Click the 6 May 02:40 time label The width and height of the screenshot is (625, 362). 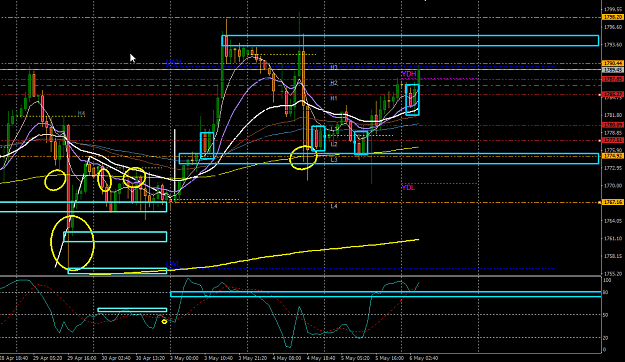point(425,358)
